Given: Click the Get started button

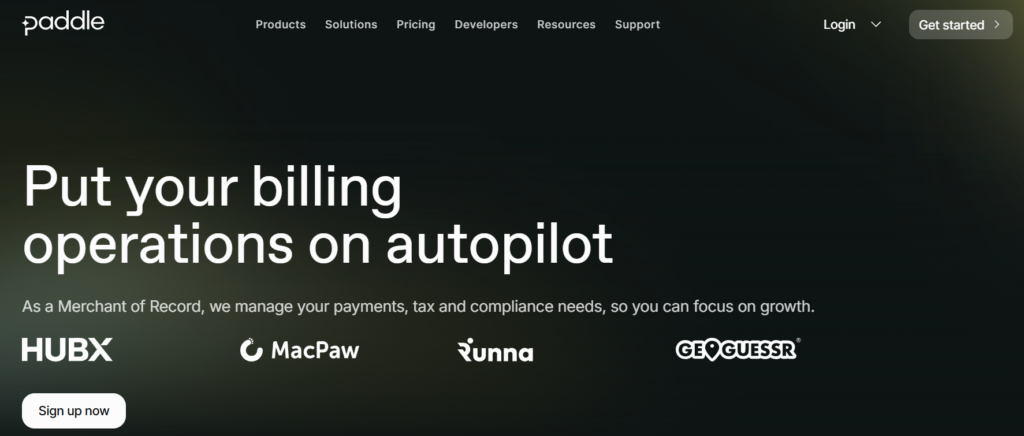Looking at the screenshot, I should [961, 25].
